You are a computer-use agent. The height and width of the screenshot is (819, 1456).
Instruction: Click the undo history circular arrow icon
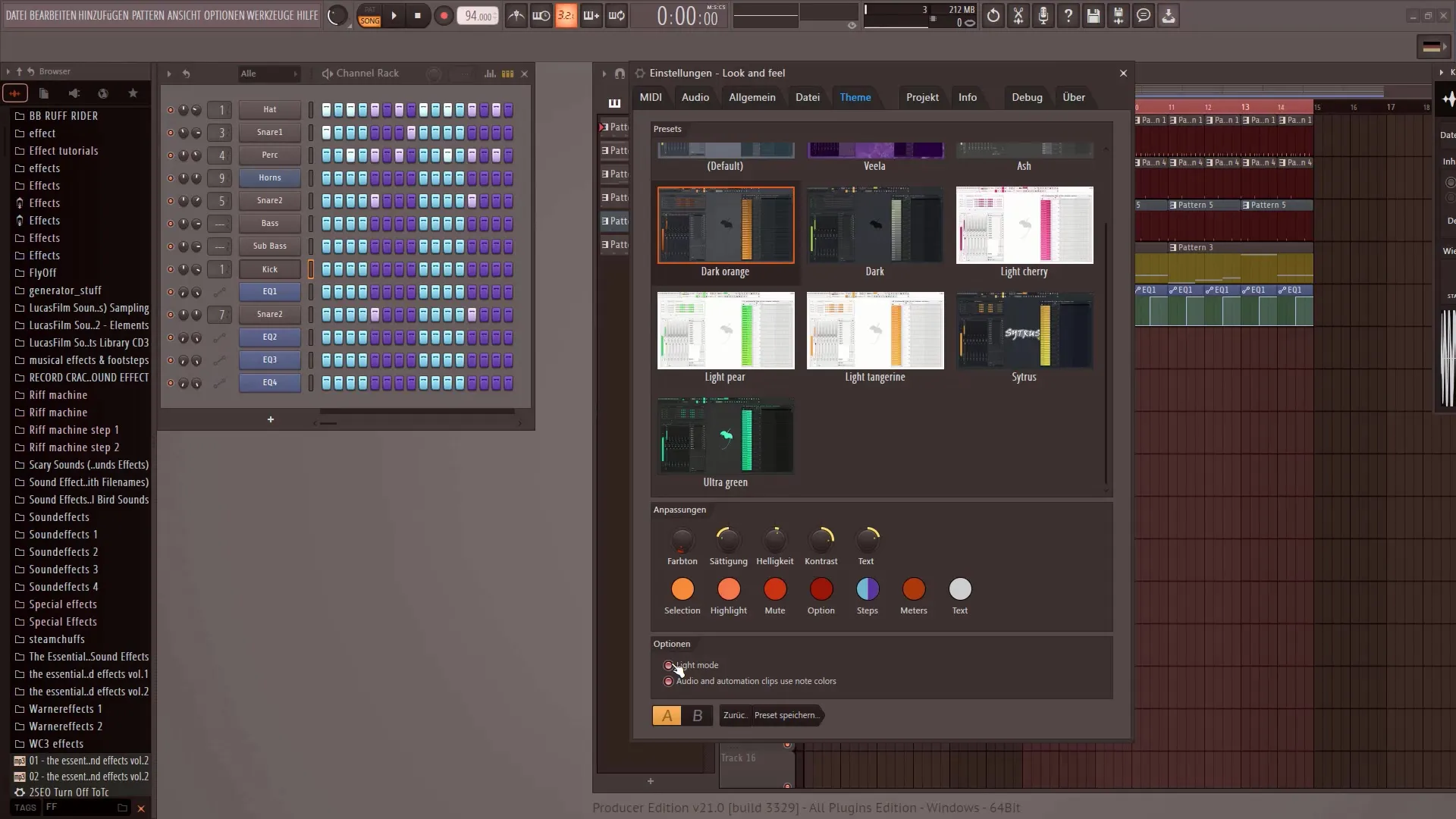tap(993, 15)
